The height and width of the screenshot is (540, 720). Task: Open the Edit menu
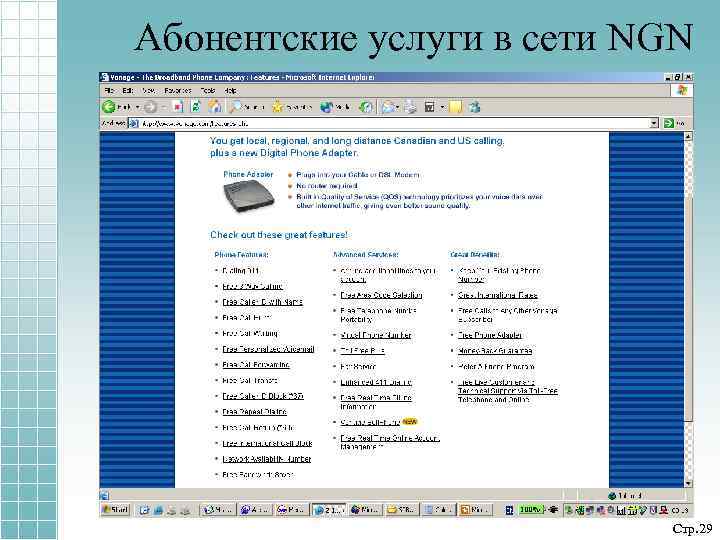pos(128,90)
